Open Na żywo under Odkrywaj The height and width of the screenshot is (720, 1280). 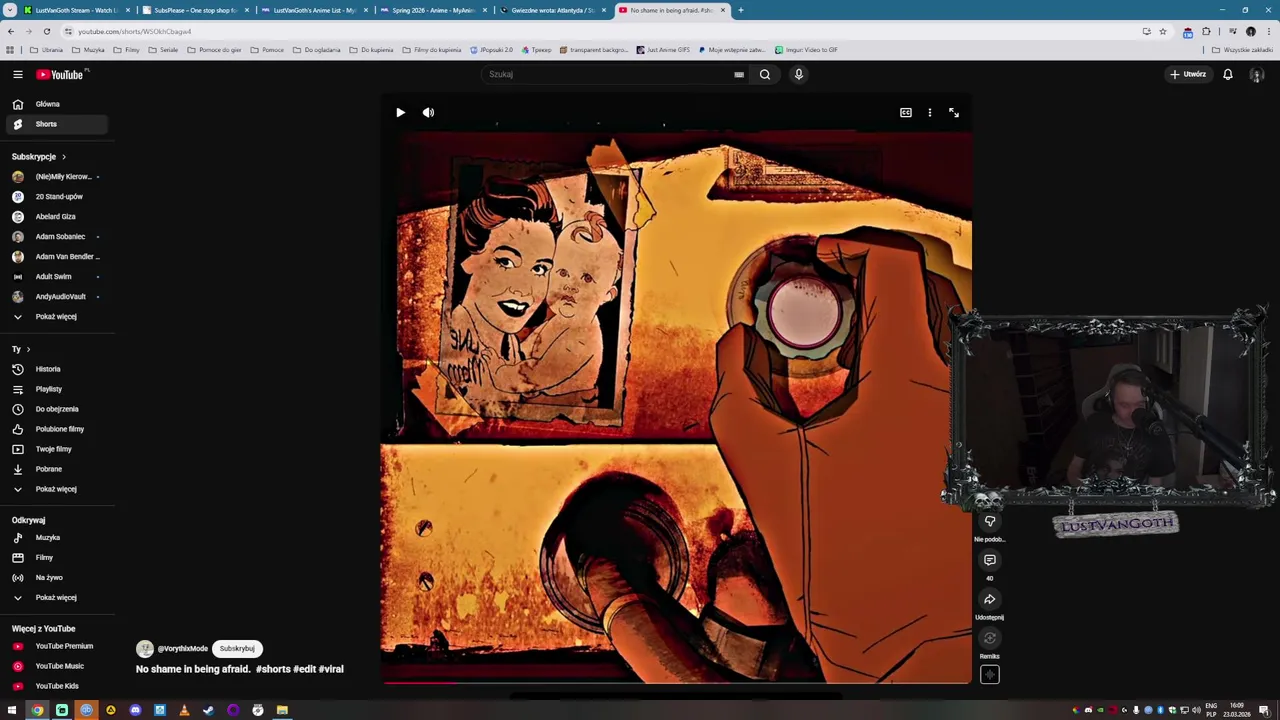pos(57,578)
